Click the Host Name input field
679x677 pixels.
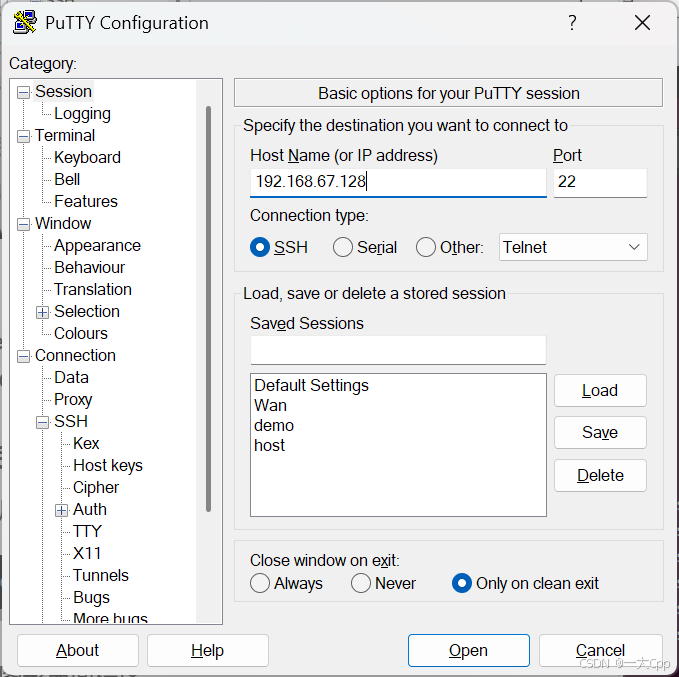pos(398,182)
